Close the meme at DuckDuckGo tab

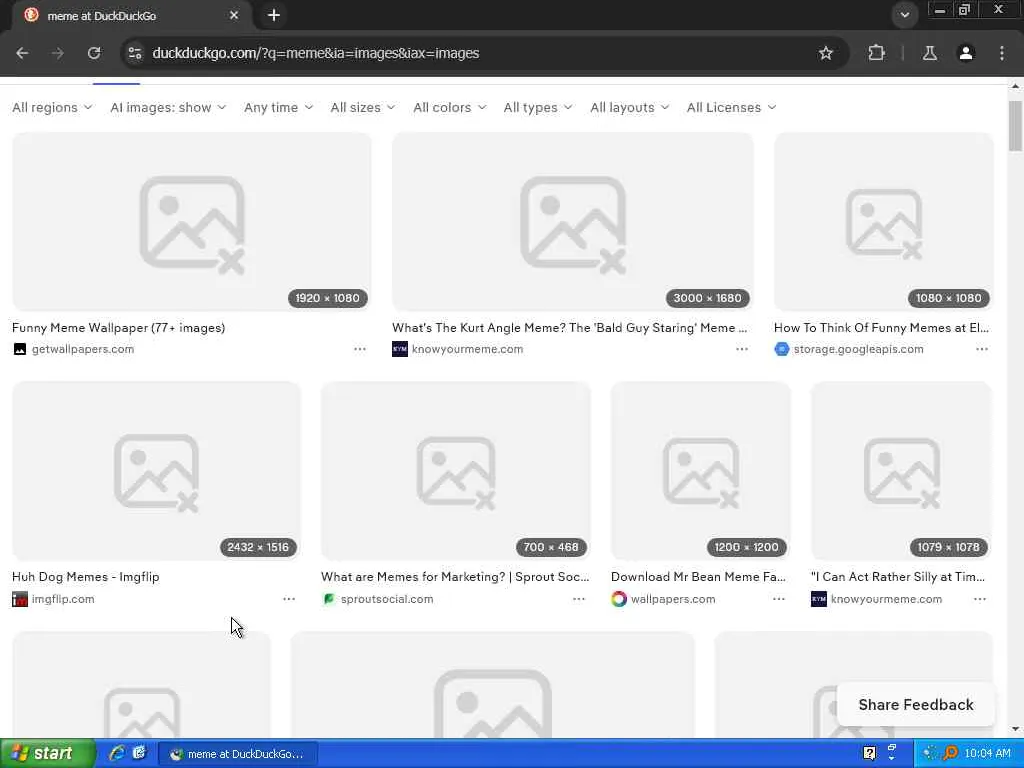234,15
